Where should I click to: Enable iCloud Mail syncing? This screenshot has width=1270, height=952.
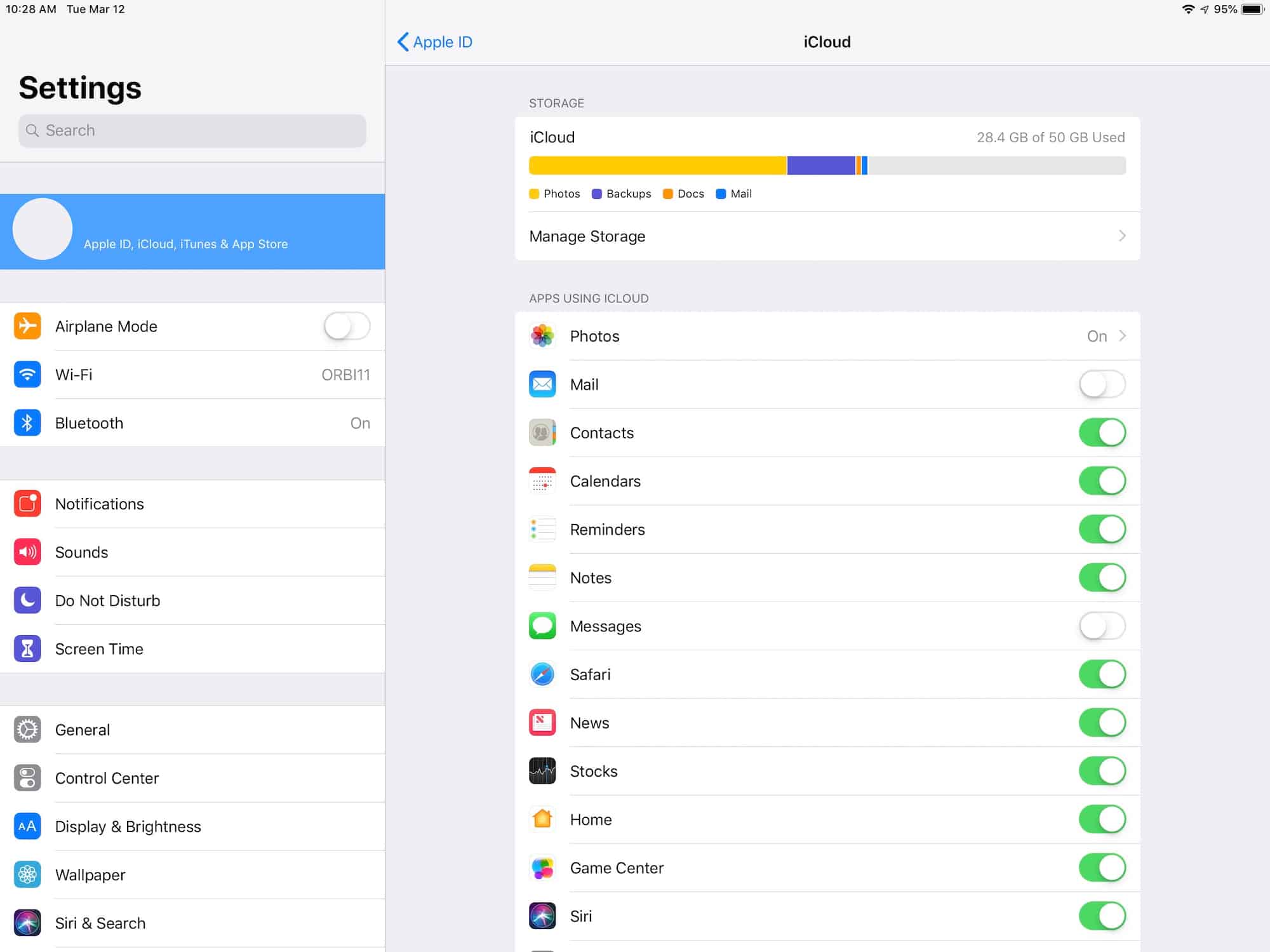(x=1102, y=384)
